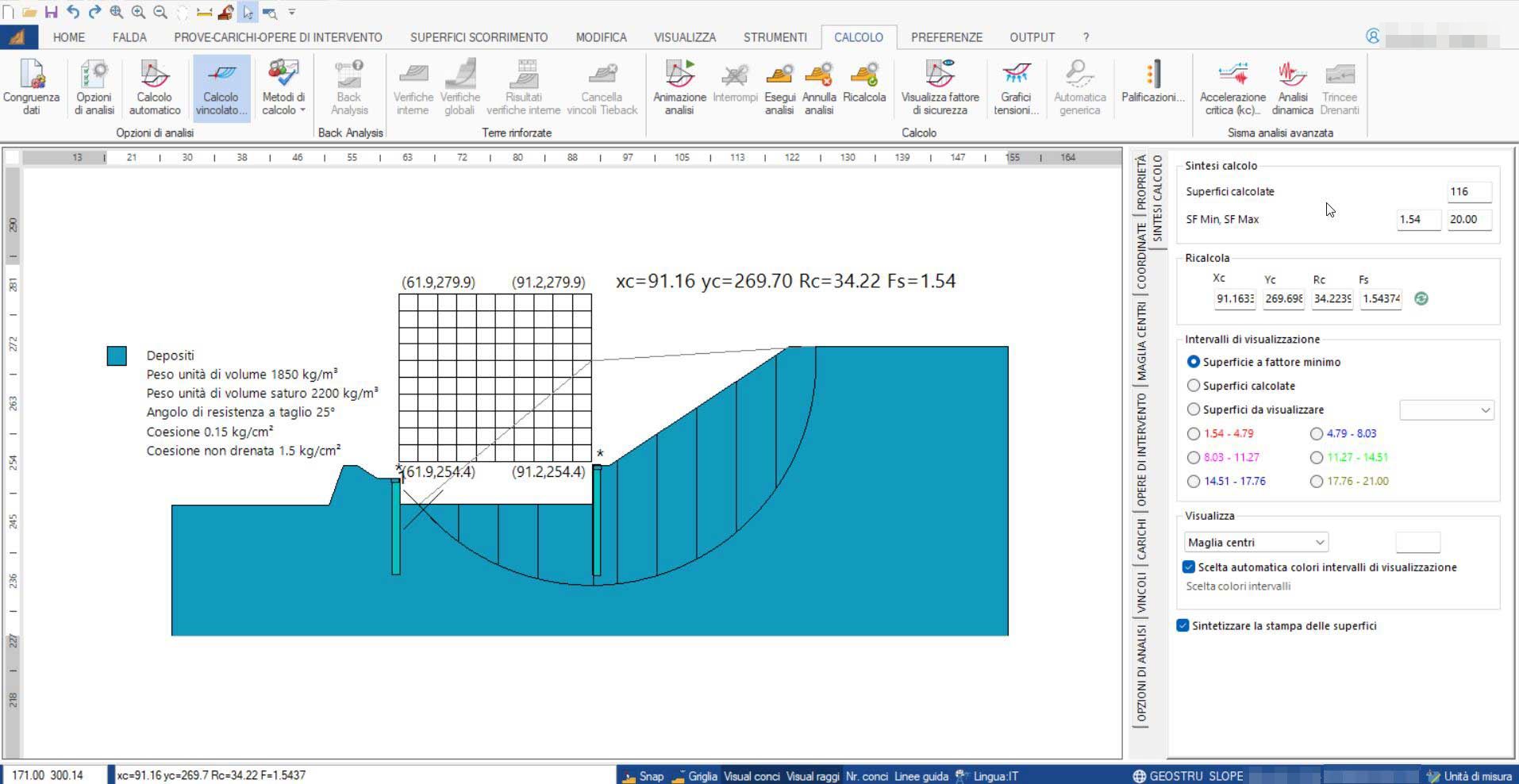Click green recalculate icon next to Fs
The image size is (1519, 784).
pyautogui.click(x=1421, y=298)
